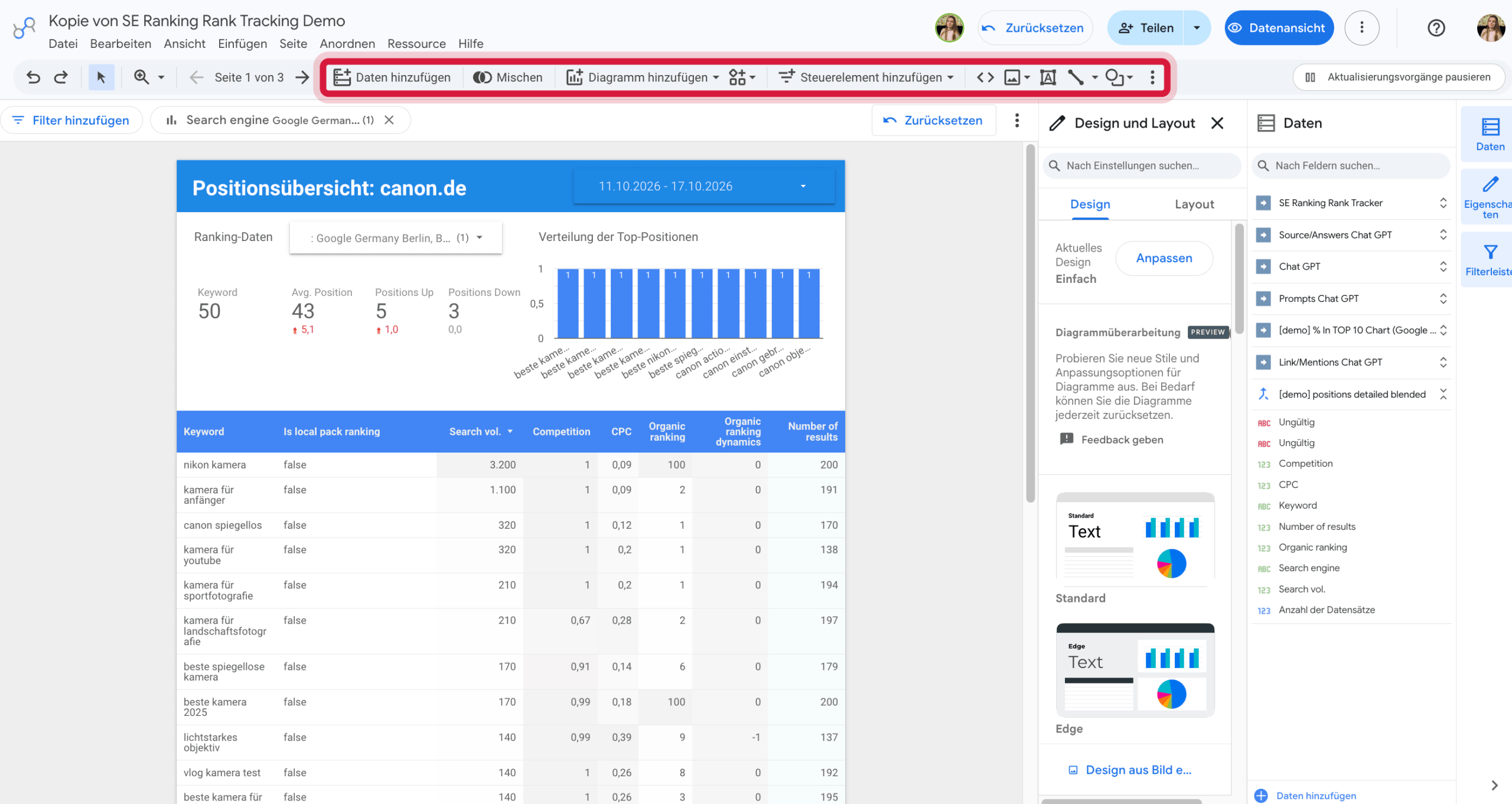Click the URL embed code icon
The height and width of the screenshot is (804, 1512).
[x=985, y=77]
